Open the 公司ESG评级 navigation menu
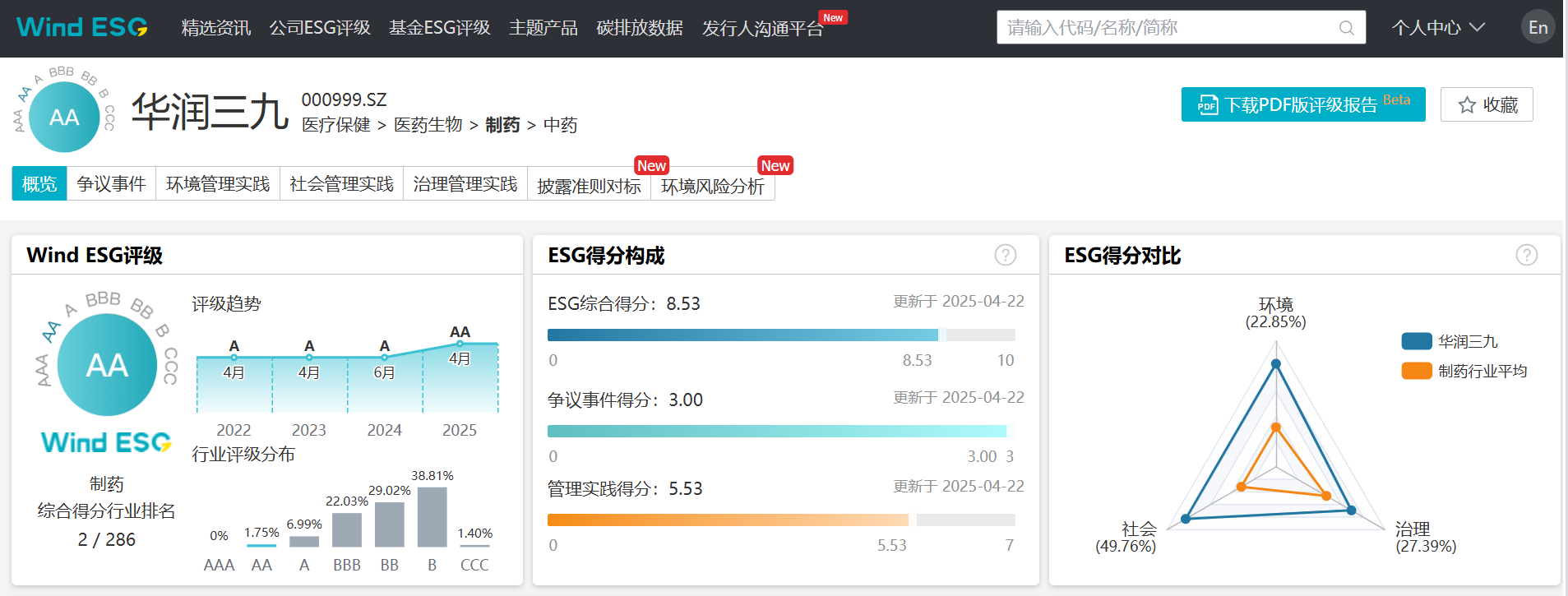 (x=320, y=28)
